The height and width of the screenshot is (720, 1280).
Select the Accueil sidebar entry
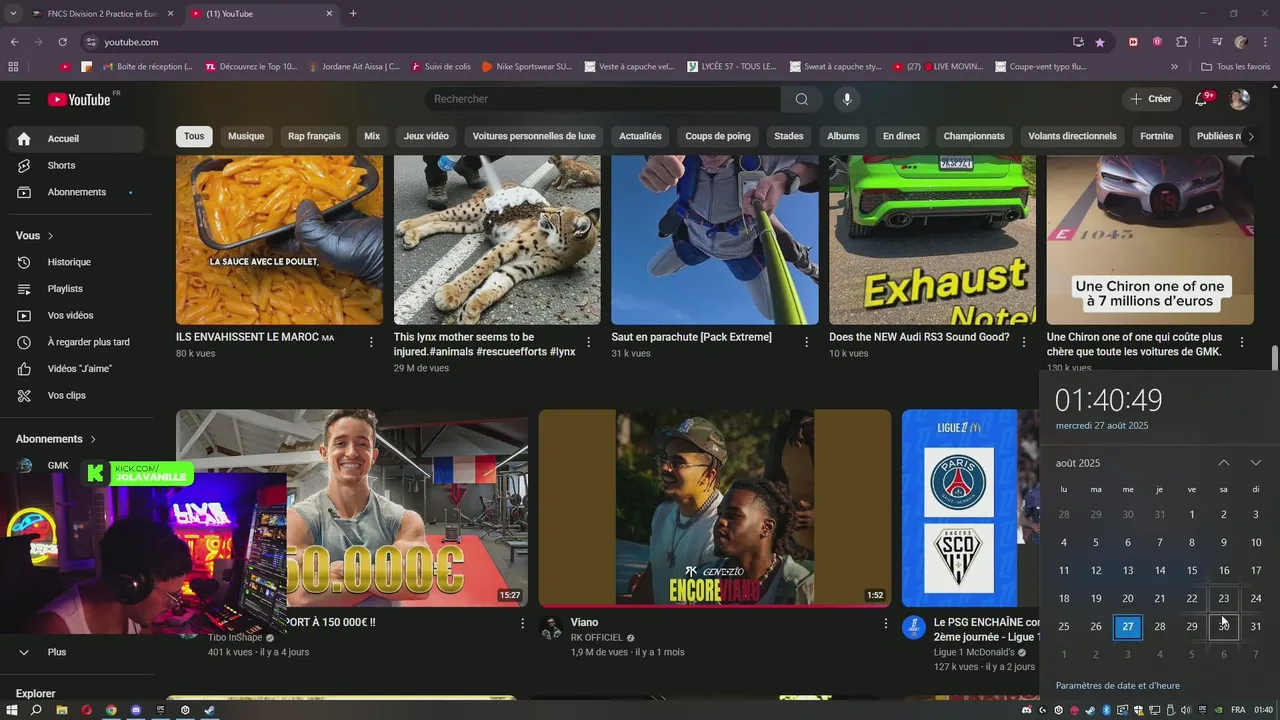pyautogui.click(x=76, y=139)
